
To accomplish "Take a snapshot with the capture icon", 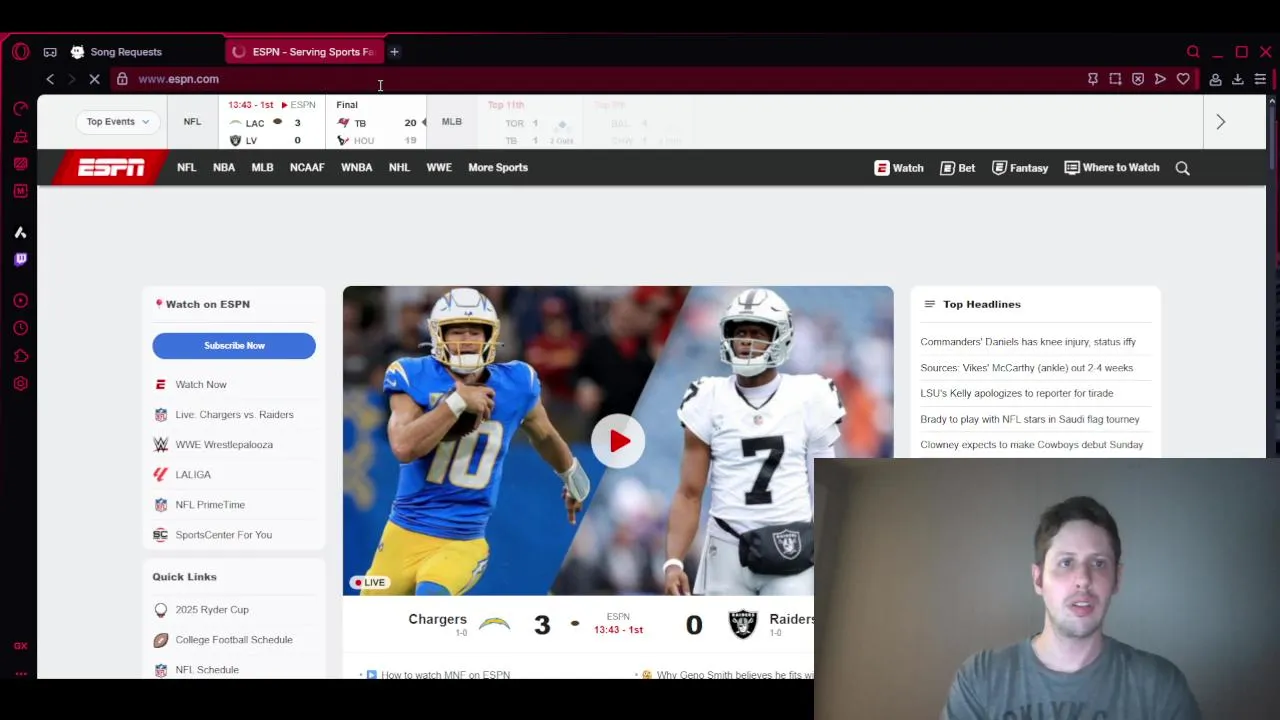I will point(1115,79).
